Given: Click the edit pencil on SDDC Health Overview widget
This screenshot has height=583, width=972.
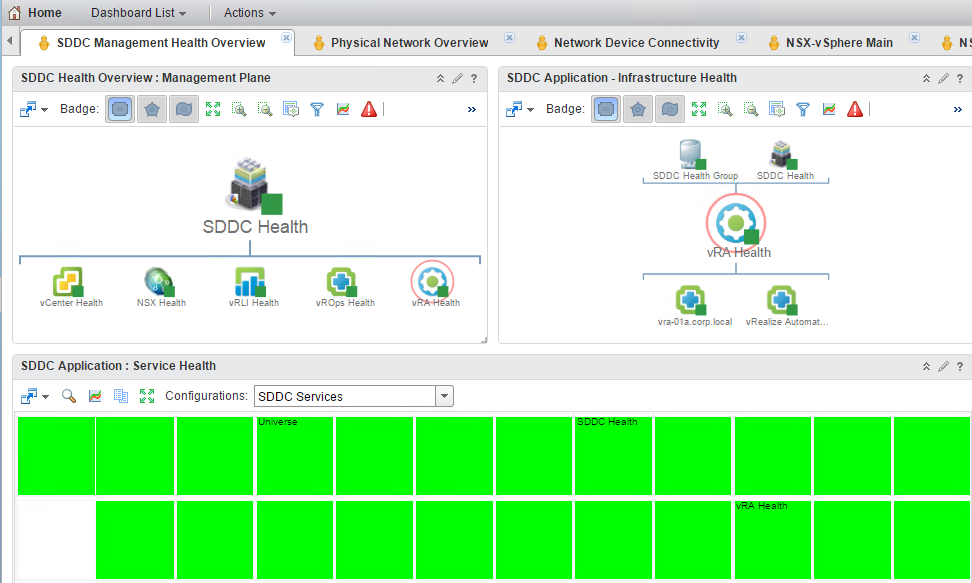Looking at the screenshot, I should pos(457,78).
